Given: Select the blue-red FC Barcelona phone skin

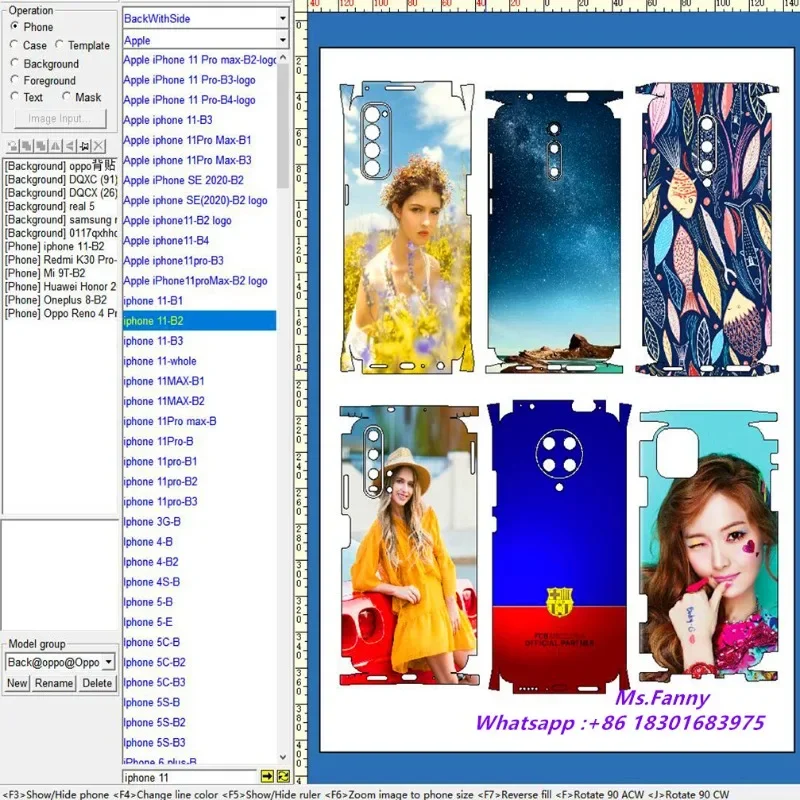Looking at the screenshot, I should coord(559,546).
